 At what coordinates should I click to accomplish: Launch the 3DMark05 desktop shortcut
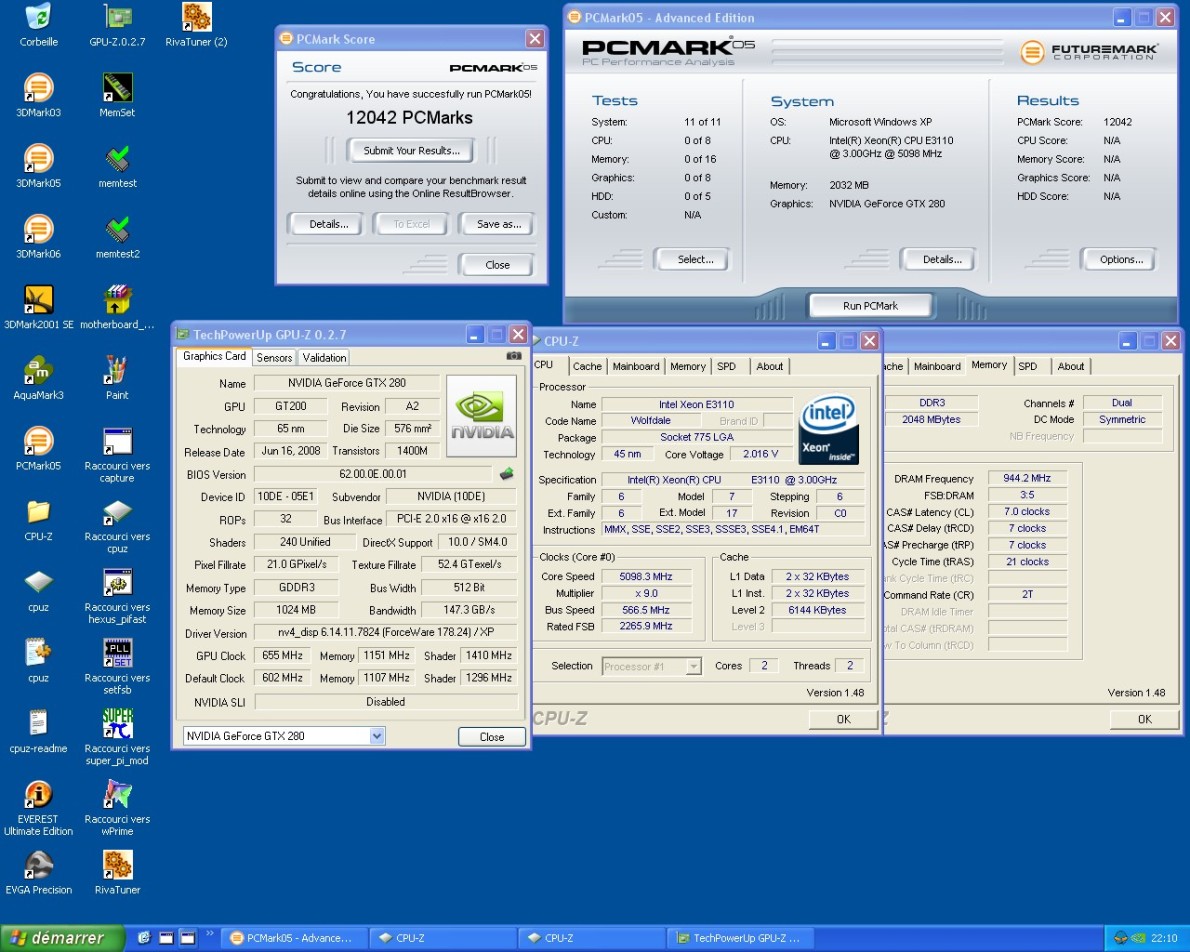pos(38,165)
